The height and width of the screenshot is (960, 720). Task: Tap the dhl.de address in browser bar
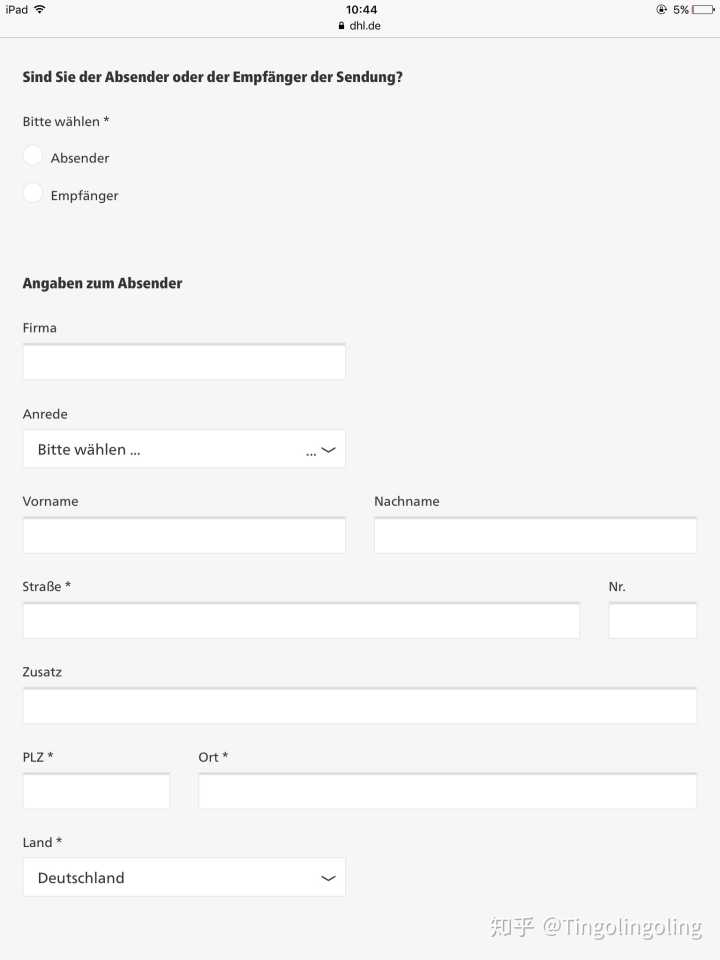[365, 26]
